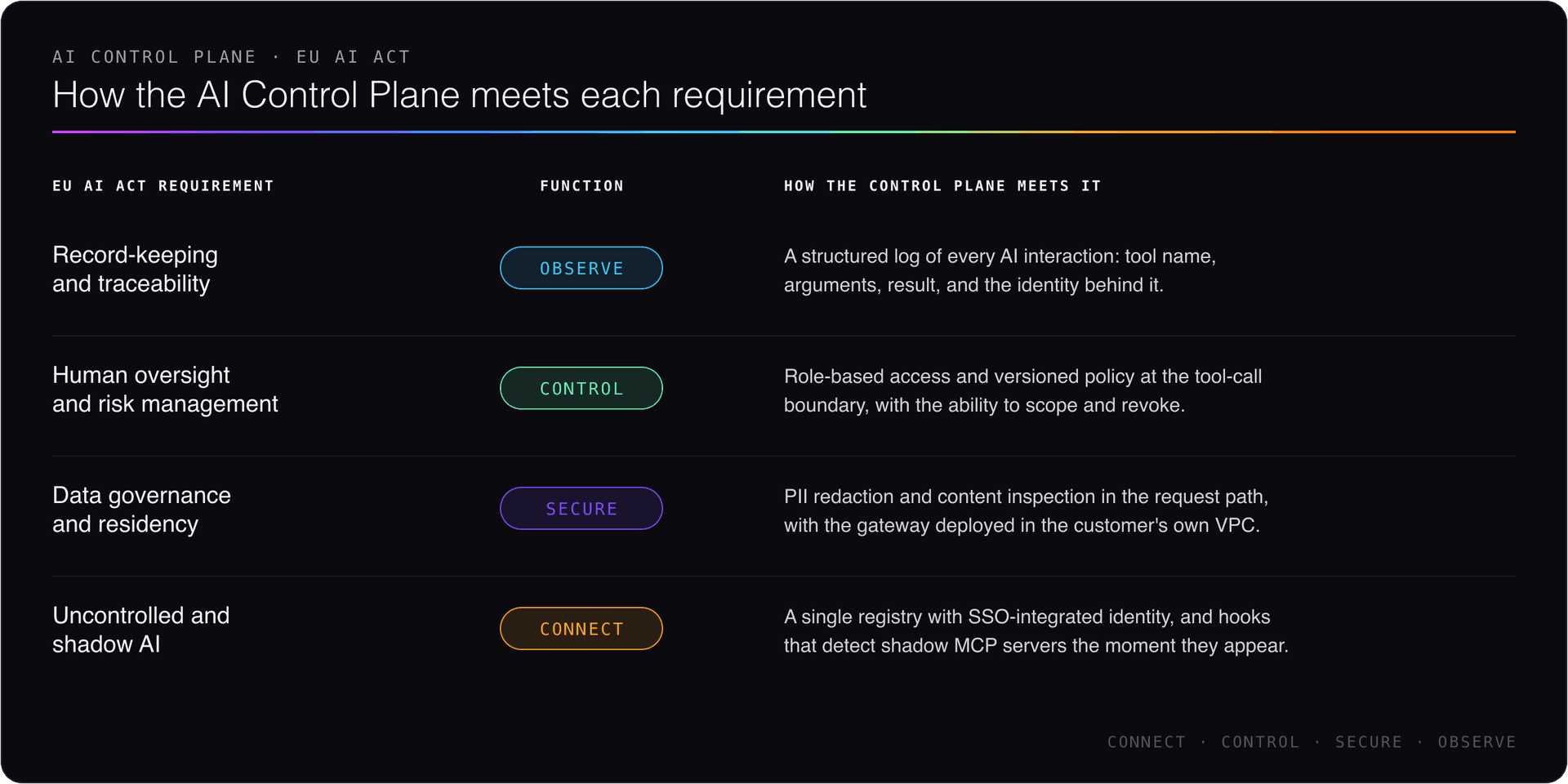1568x784 pixels.
Task: Click the SECURE function pill
Action: [x=581, y=508]
